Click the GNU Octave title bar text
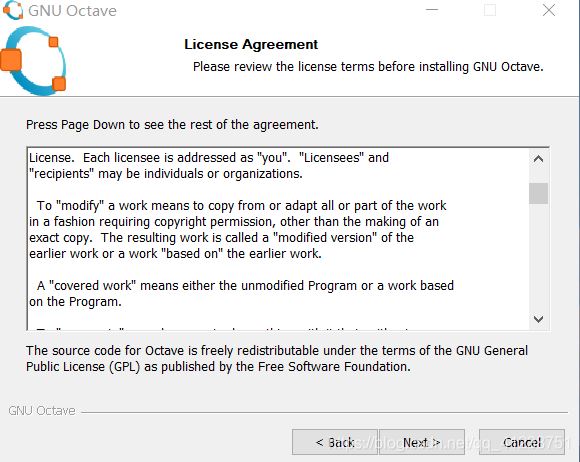This screenshot has width=580, height=462. [72, 11]
